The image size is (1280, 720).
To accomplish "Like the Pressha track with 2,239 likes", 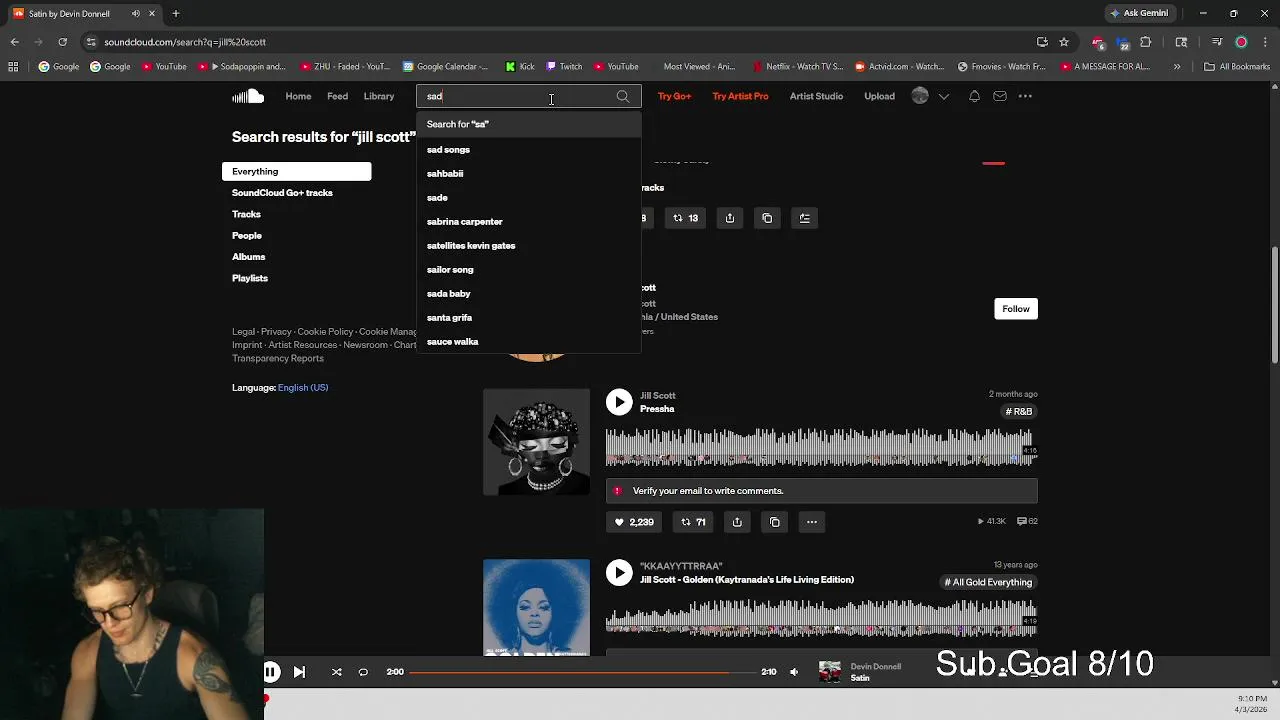I will pyautogui.click(x=634, y=522).
